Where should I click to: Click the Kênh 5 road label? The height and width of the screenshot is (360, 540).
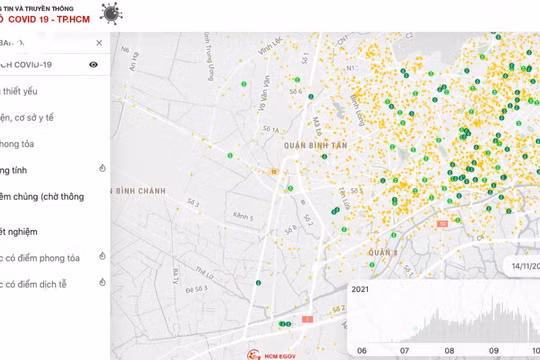coord(243,216)
